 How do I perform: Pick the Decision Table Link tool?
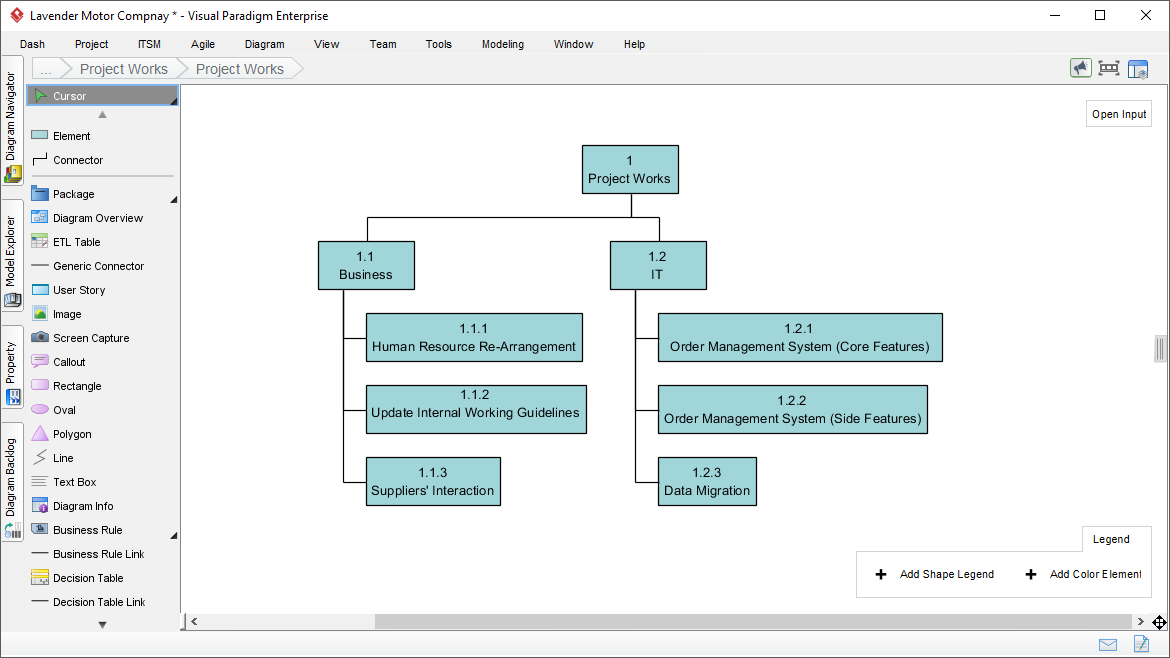tap(102, 602)
